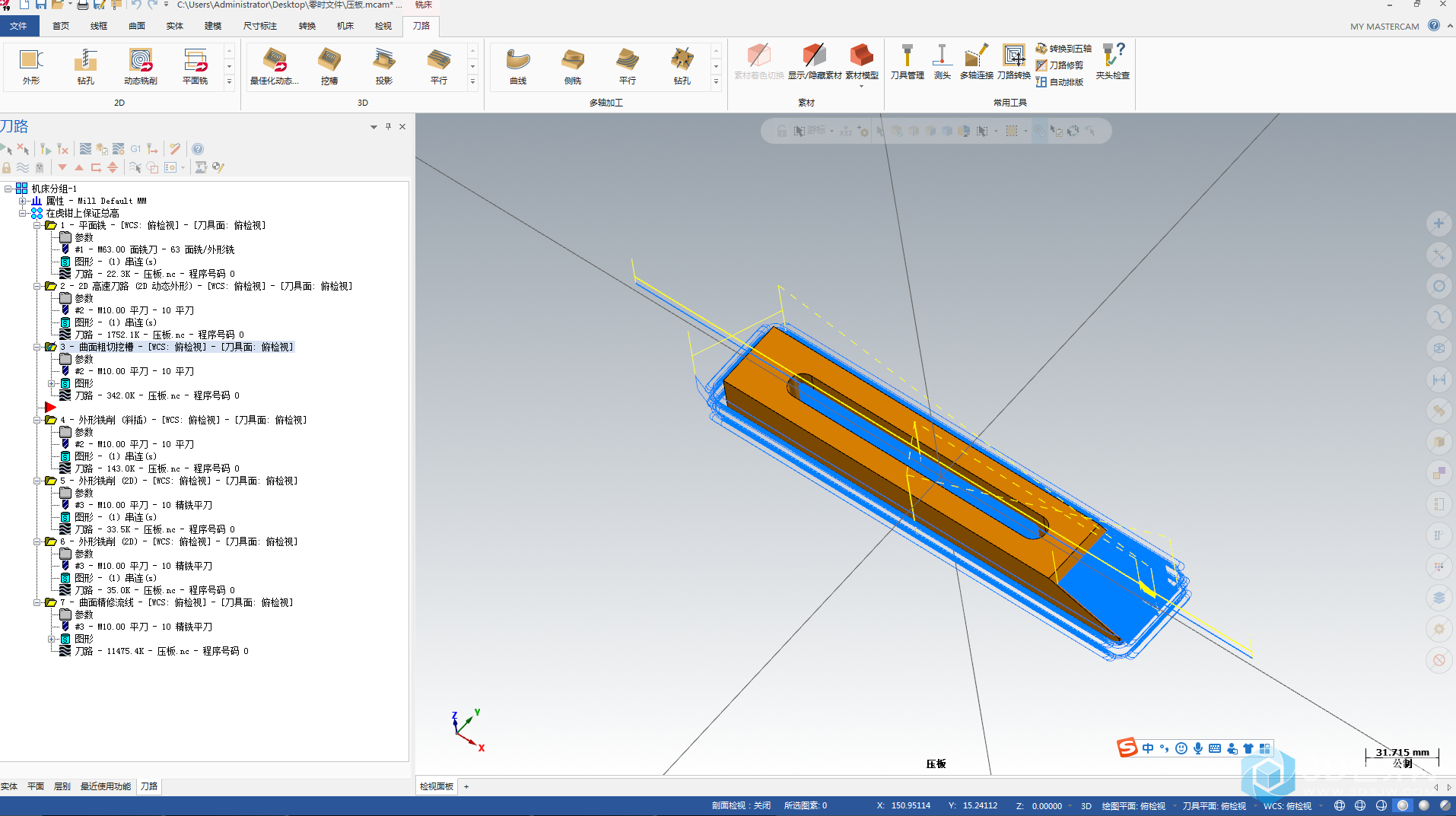Expand the 属性 - Mill Default MM node
The height and width of the screenshot is (816, 1456).
(23, 201)
